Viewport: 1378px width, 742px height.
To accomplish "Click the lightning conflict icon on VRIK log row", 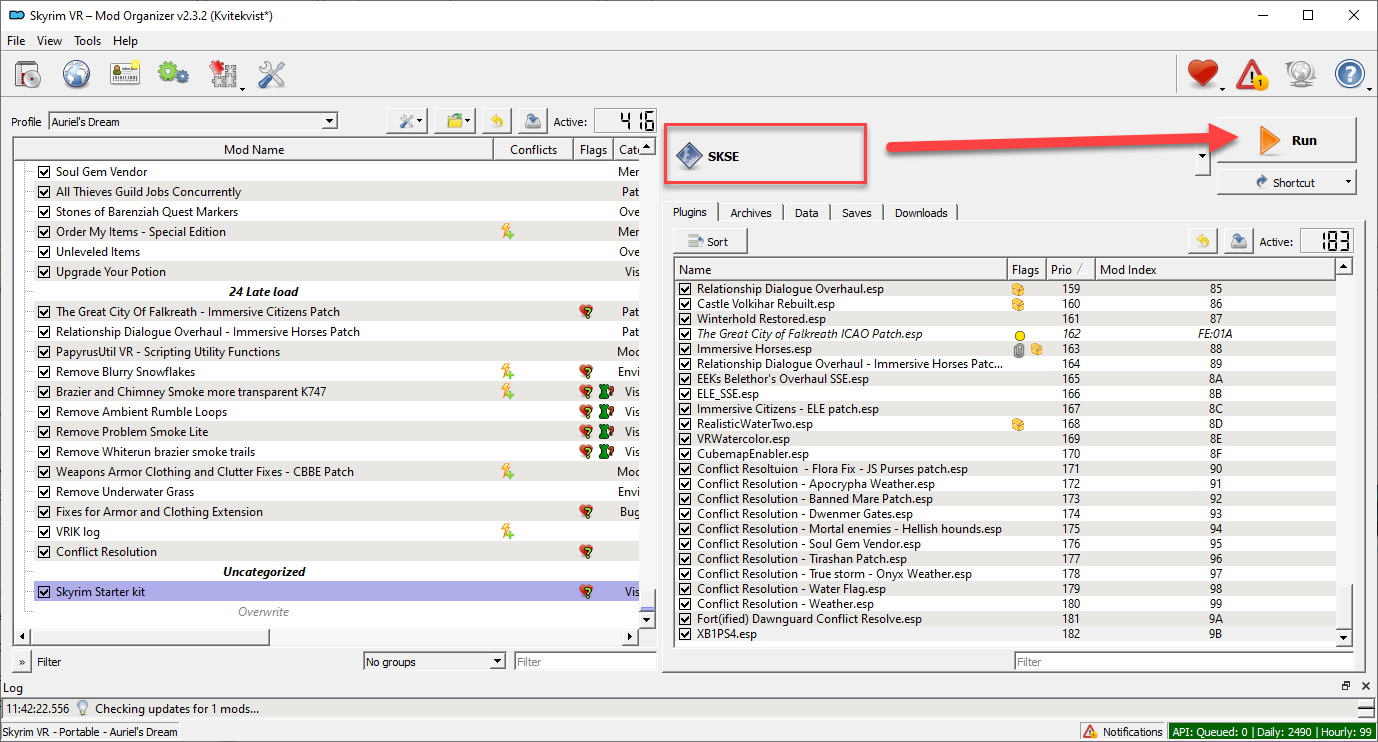I will (508, 532).
